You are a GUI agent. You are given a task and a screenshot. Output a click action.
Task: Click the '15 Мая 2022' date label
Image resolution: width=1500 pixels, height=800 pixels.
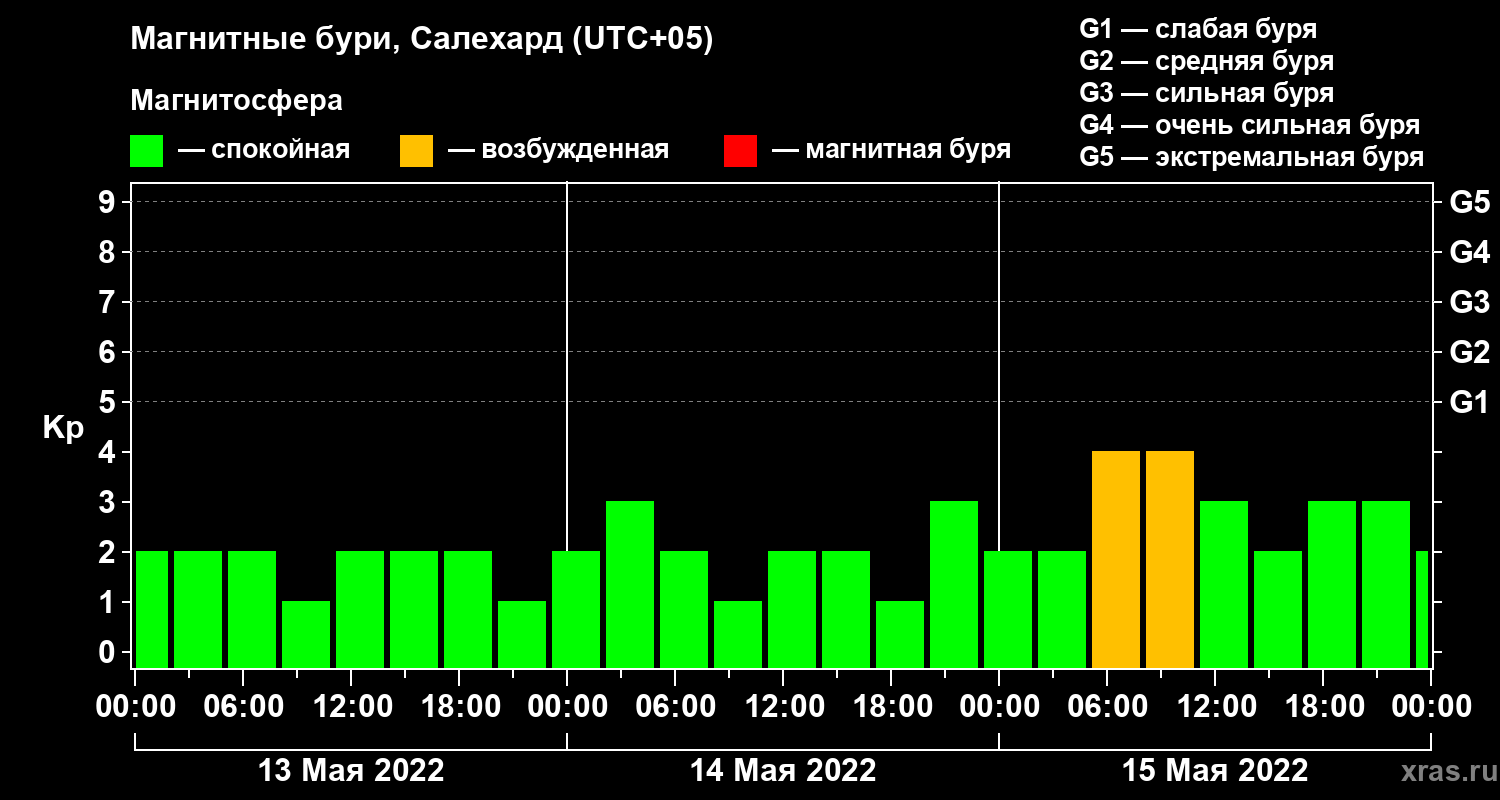(x=1215, y=771)
